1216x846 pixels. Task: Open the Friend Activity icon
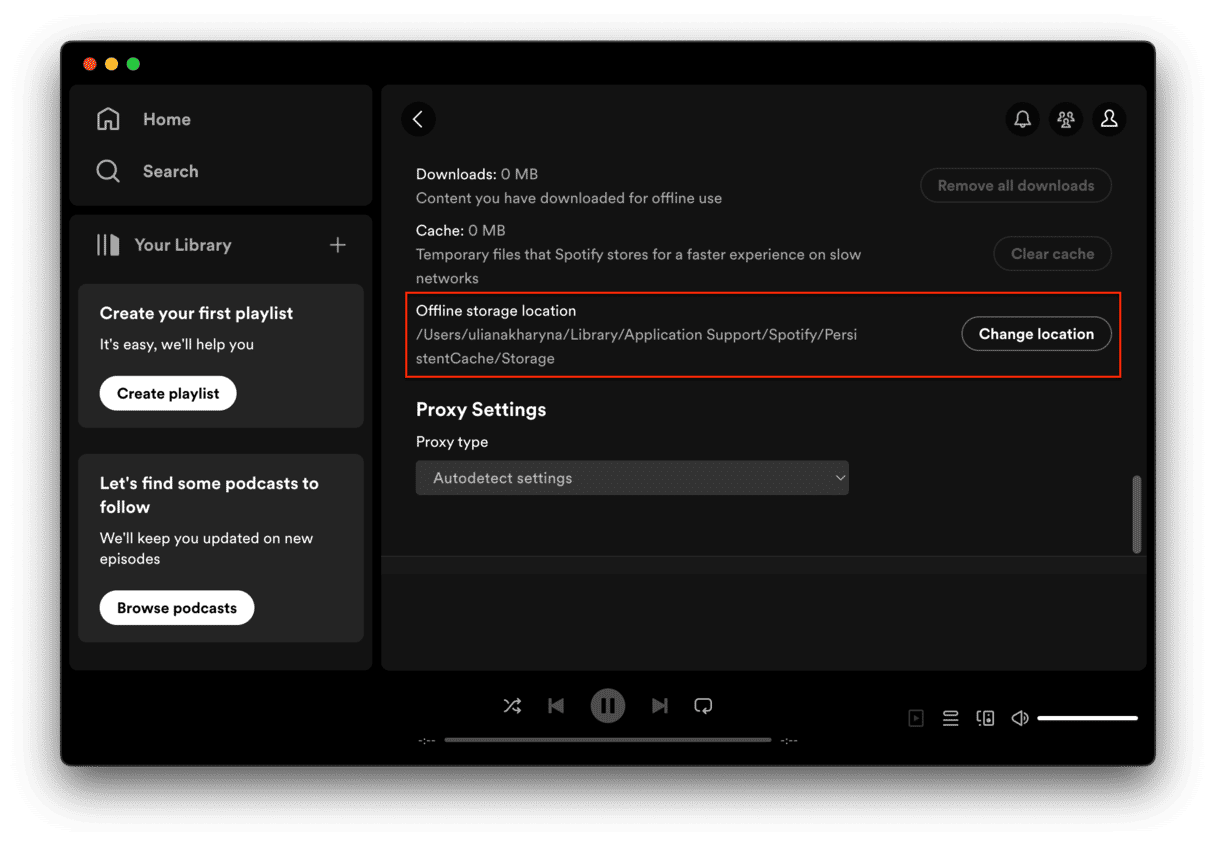tap(1066, 119)
